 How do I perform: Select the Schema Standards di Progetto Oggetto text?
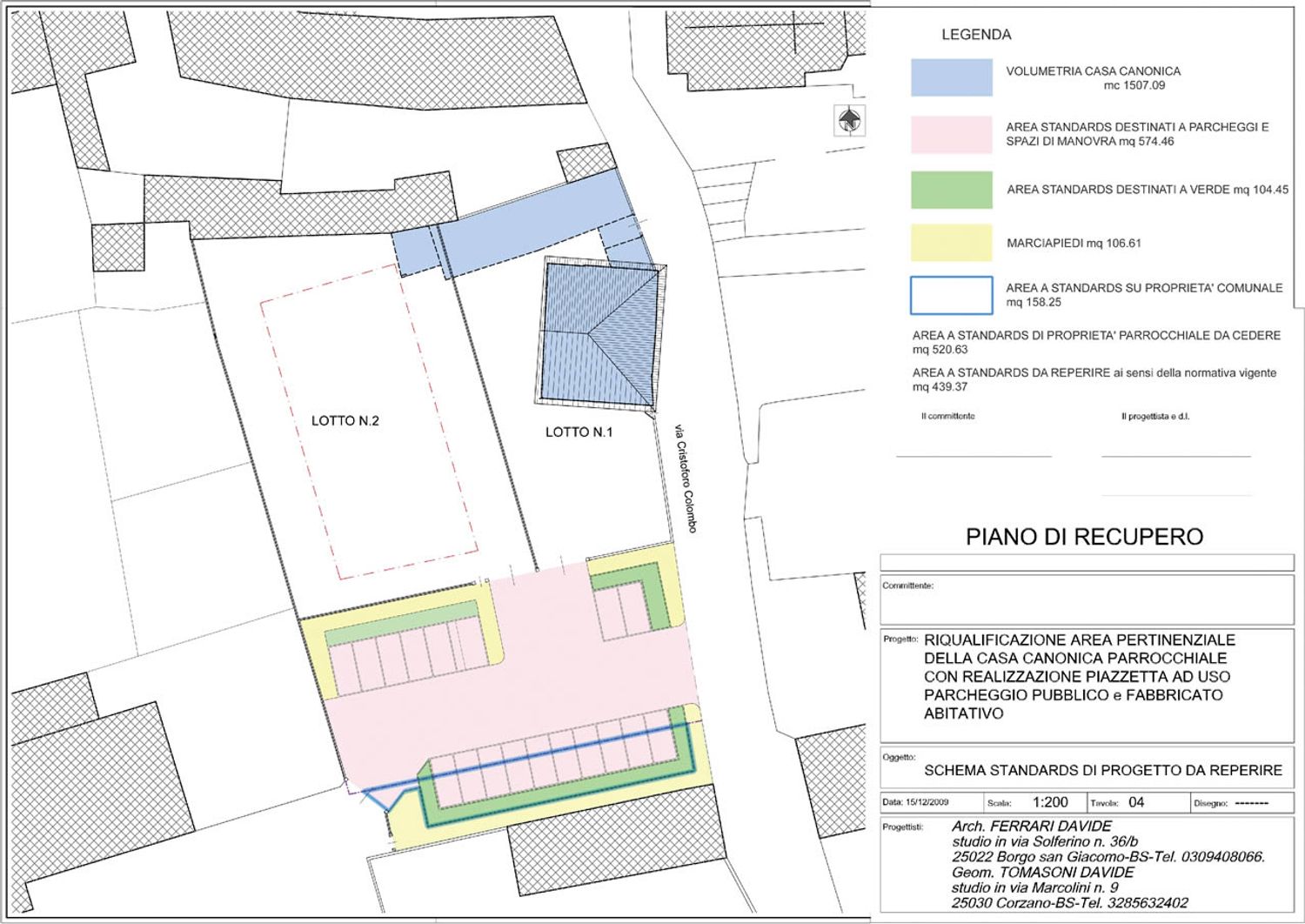click(x=1102, y=770)
